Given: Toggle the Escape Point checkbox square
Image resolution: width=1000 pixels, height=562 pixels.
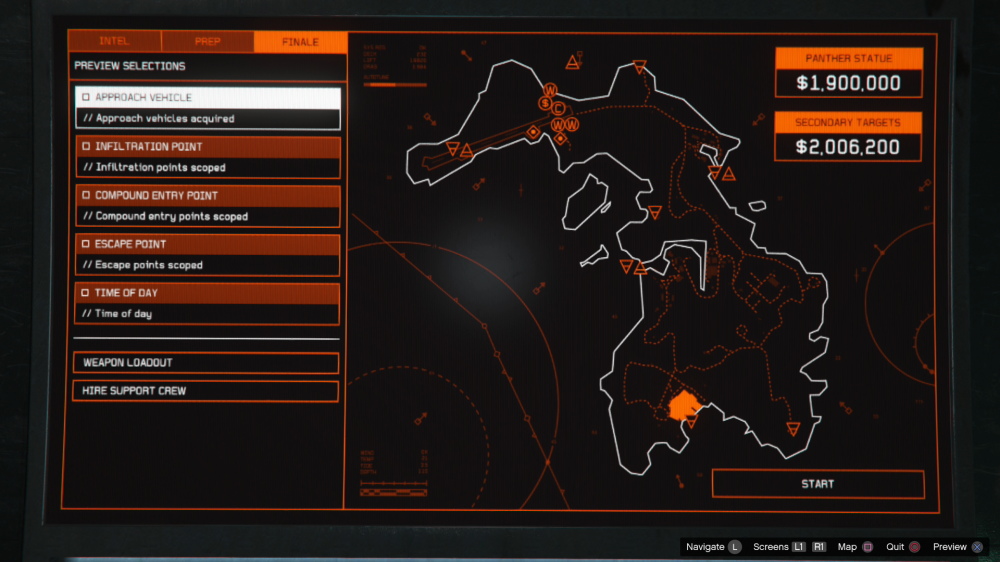Looking at the screenshot, I should pos(86,244).
